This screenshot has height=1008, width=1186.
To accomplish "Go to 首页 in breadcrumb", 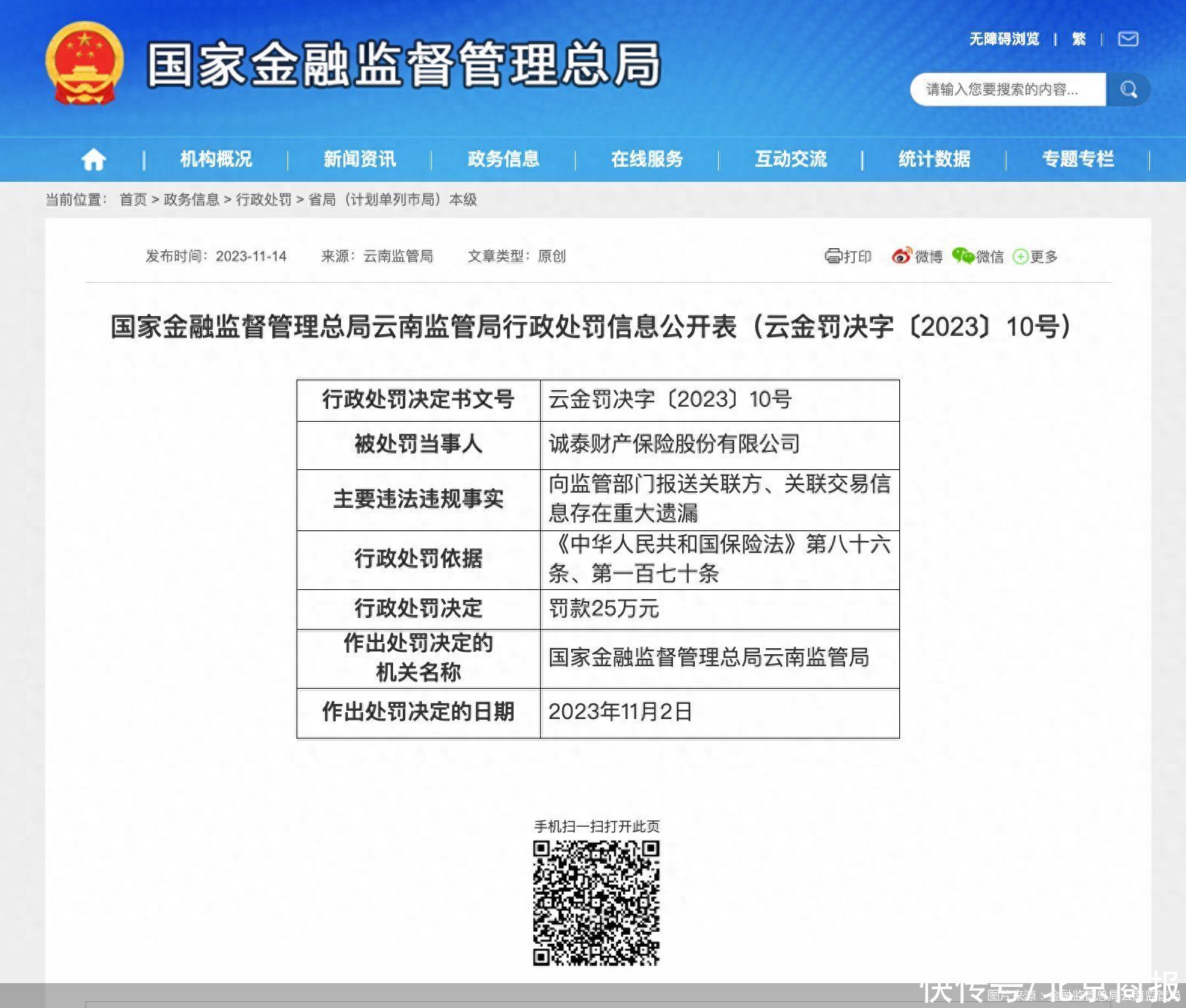I will pyautogui.click(x=133, y=199).
